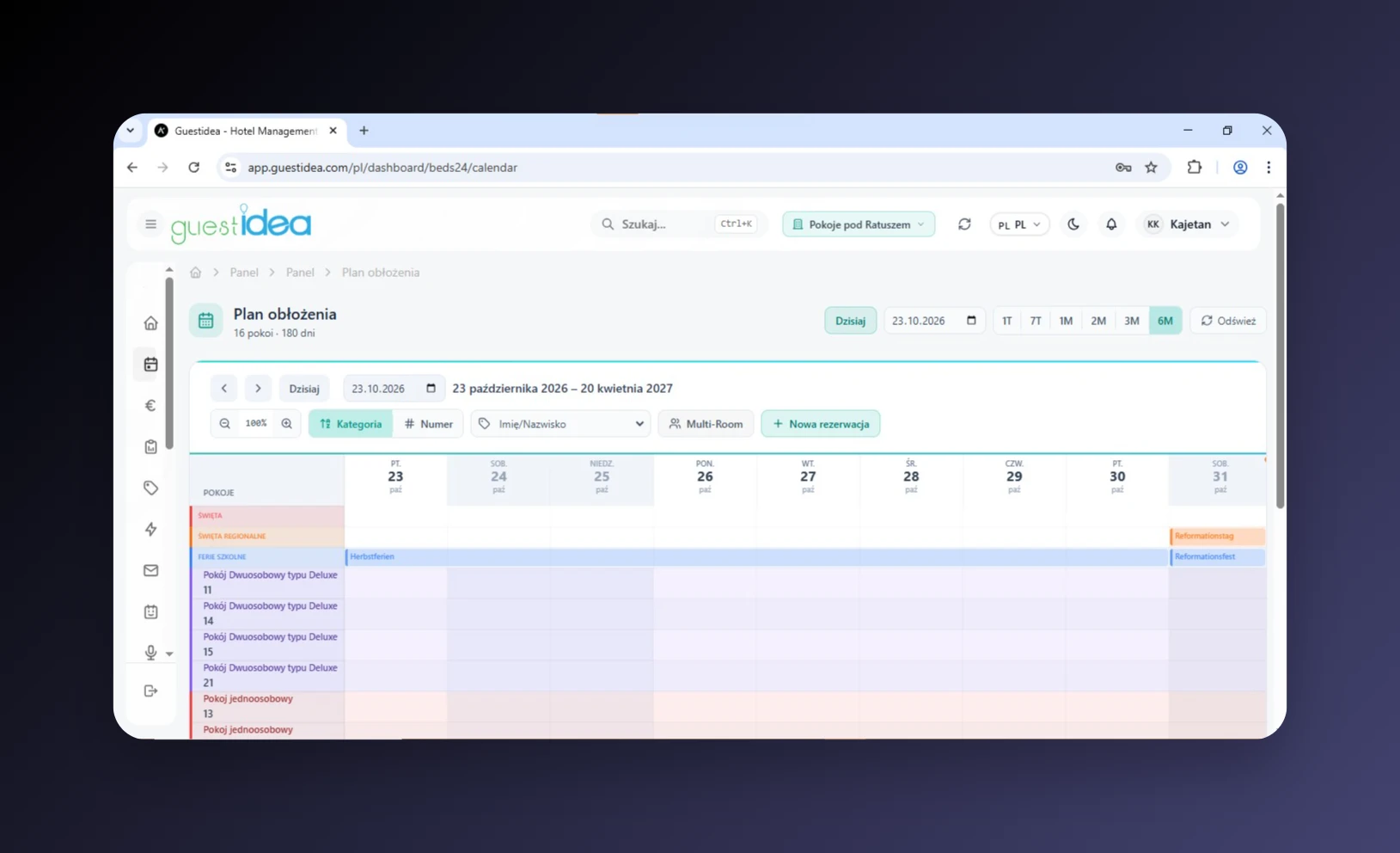Click the zoom out magnifier icon
The width and height of the screenshot is (1400, 853).
[225, 424]
